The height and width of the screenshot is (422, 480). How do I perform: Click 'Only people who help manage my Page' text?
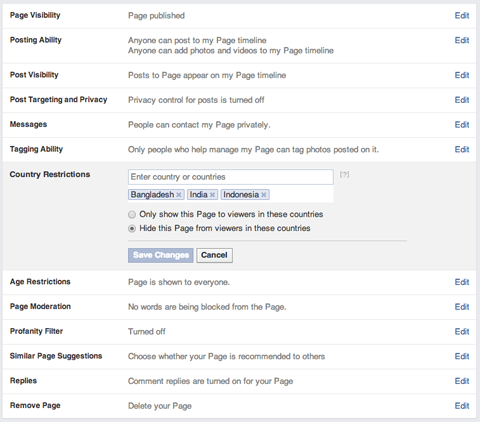[253, 150]
